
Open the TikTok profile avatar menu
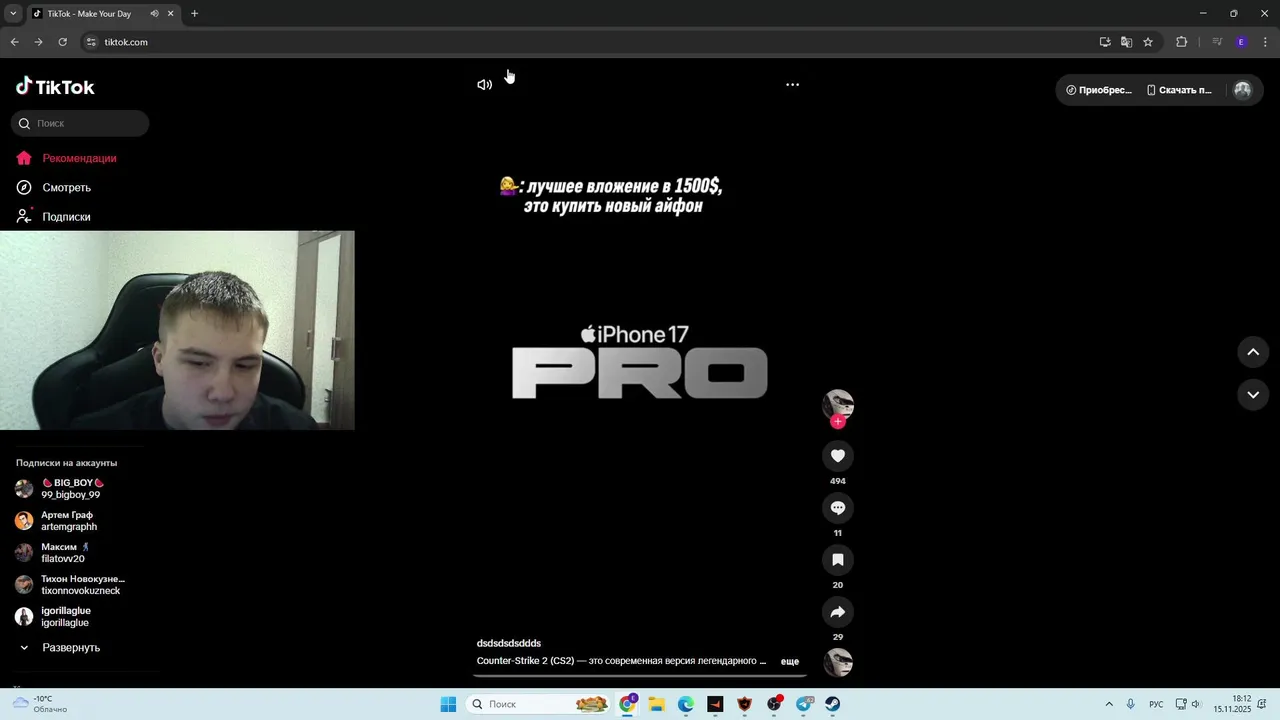[1243, 90]
